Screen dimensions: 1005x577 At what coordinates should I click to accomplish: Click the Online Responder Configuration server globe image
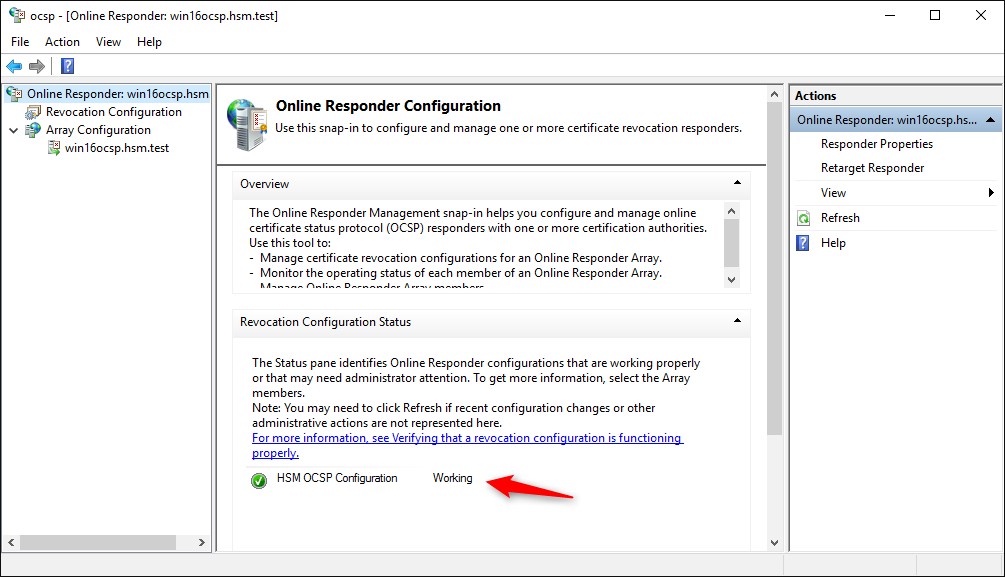(x=247, y=124)
